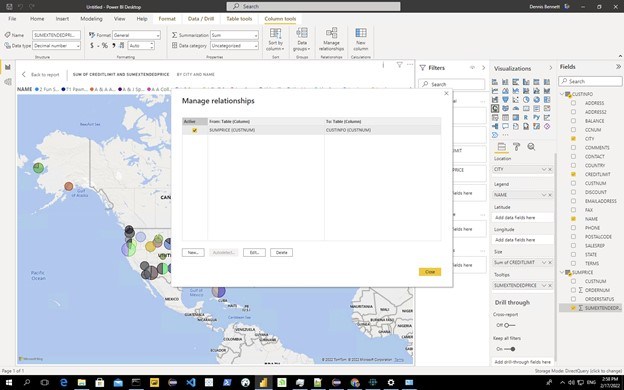The image size is (624, 390).
Task: Check the ADDRESS field checkbox
Action: [573, 103]
